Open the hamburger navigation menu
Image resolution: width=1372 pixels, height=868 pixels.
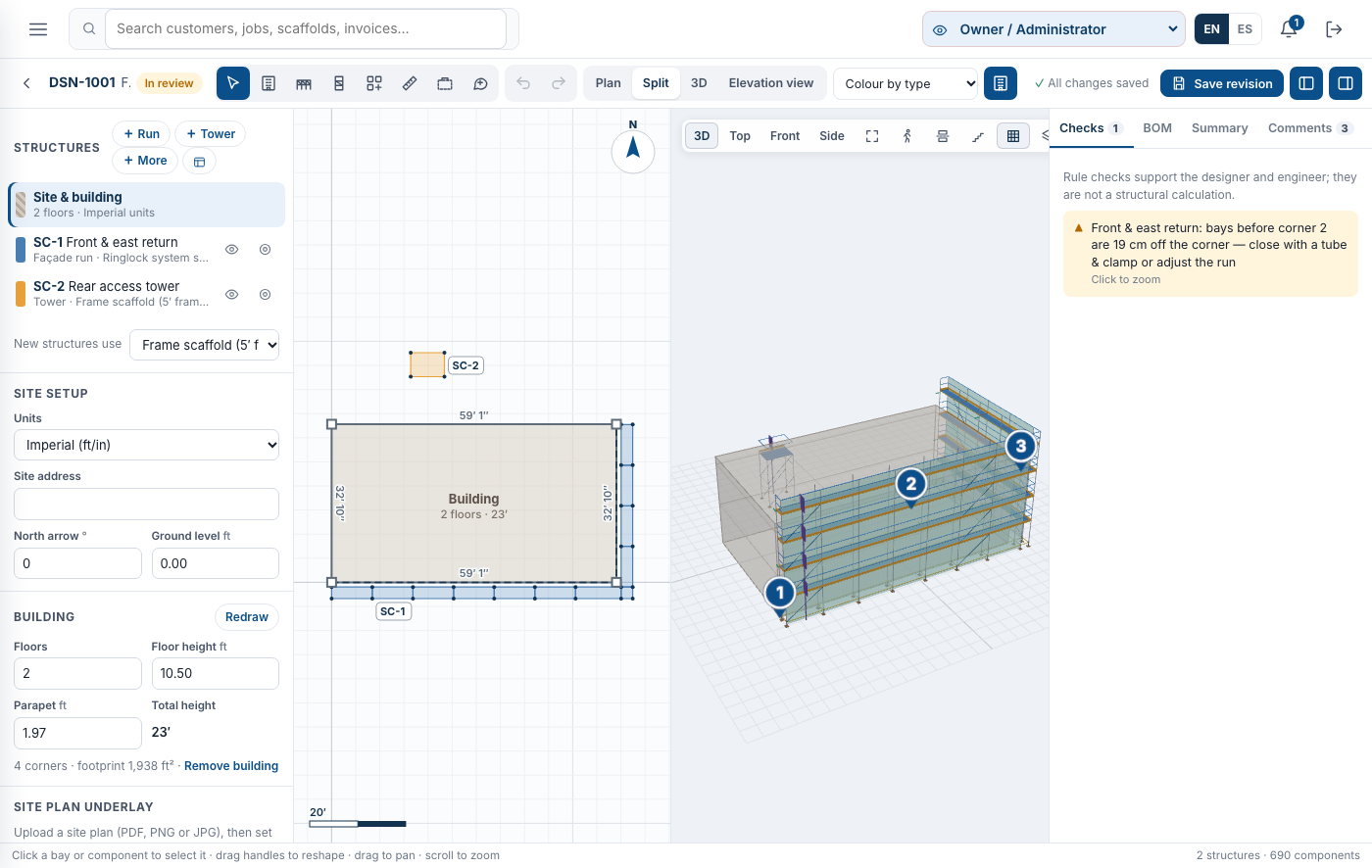click(x=38, y=29)
